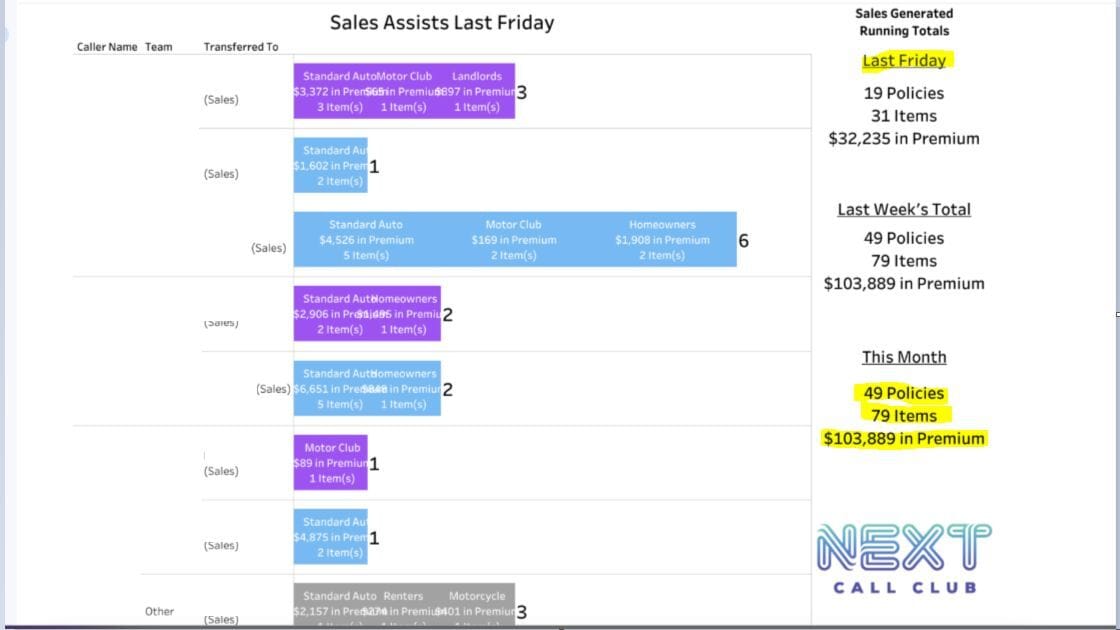
Task: Click the NEXT Call Club logo
Action: coord(904,558)
